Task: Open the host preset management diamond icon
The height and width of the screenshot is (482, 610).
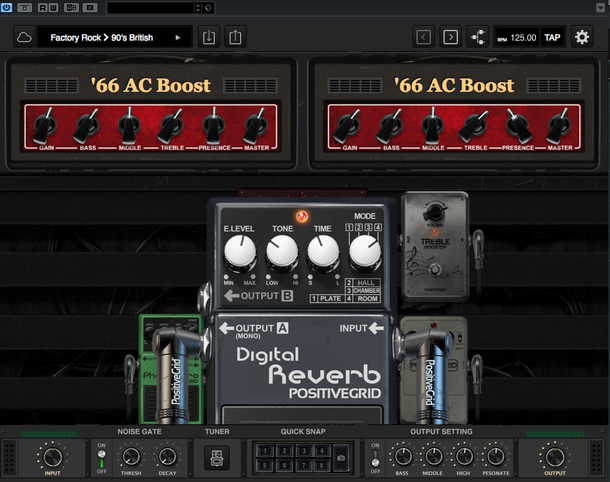Action: [x=208, y=7]
